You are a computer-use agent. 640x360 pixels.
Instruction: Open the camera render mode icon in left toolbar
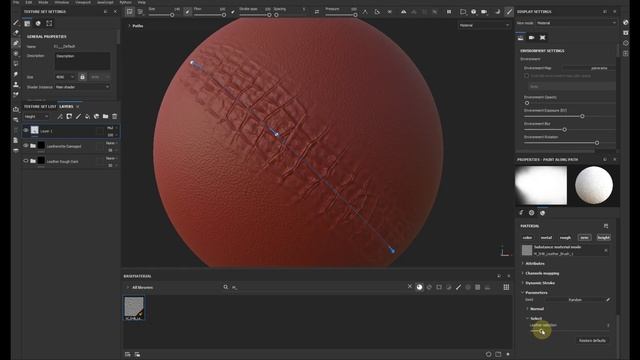tap(16, 109)
